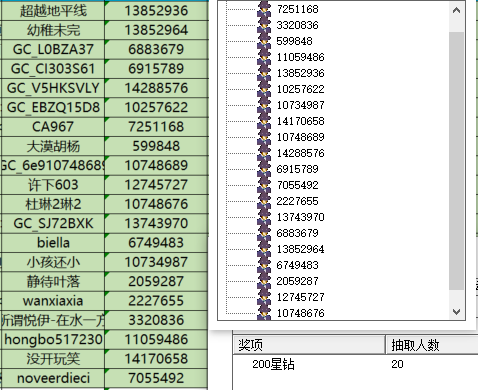Screen dimensions: 478x390
Task: Select the spreadsheet cell containing 超越地平线
Action: pos(53,10)
